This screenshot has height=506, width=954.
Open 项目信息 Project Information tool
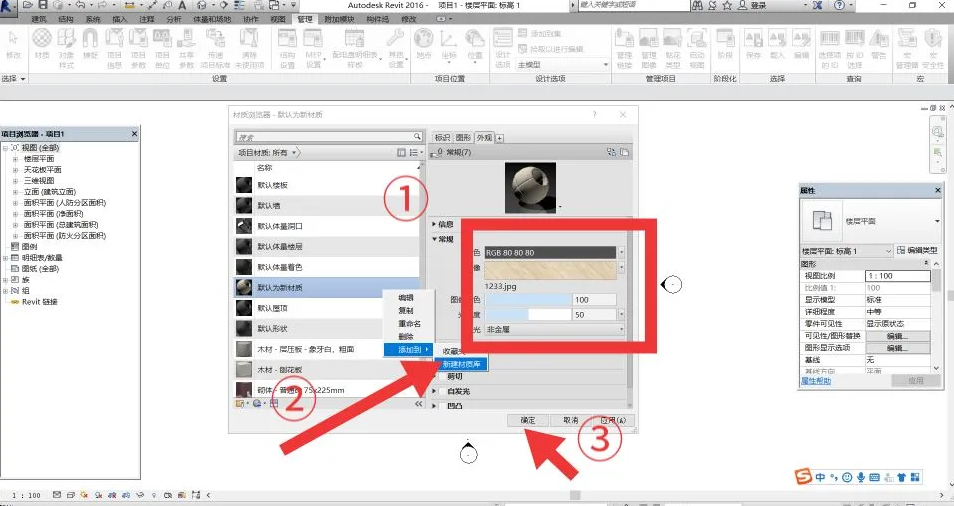tap(114, 48)
